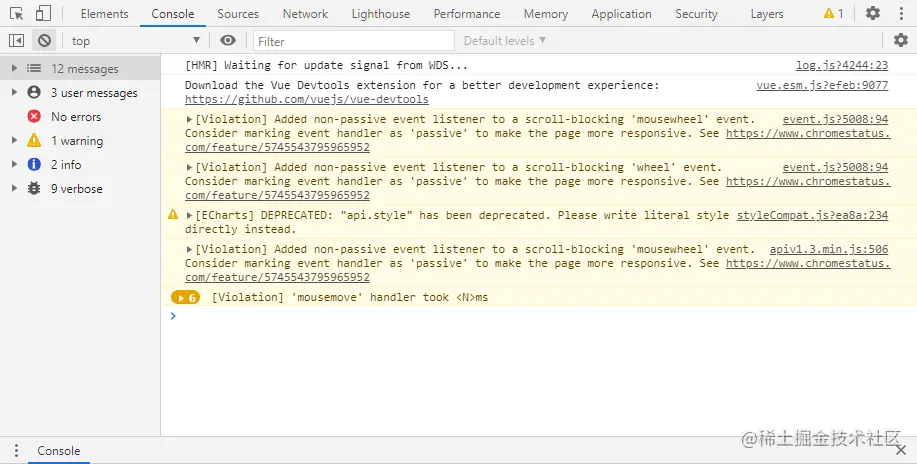Toggle the device toolbar icon
The image size is (917, 464).
[x=43, y=13]
